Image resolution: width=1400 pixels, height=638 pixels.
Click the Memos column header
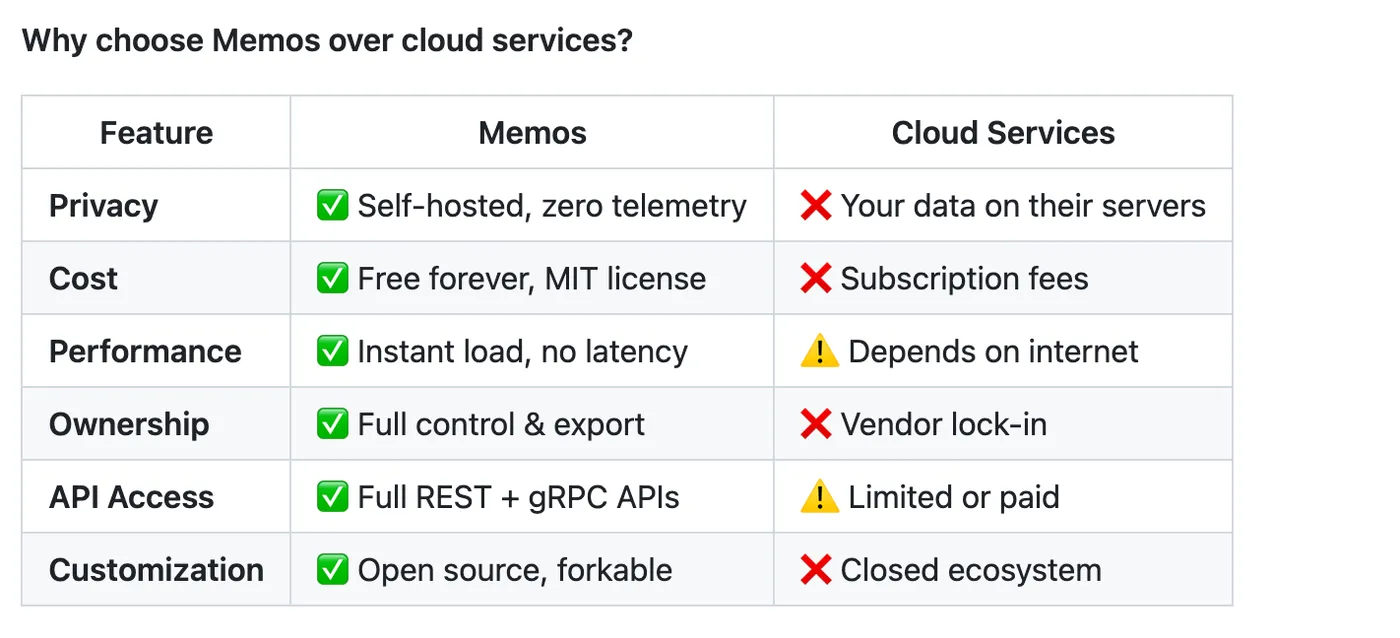[532, 133]
